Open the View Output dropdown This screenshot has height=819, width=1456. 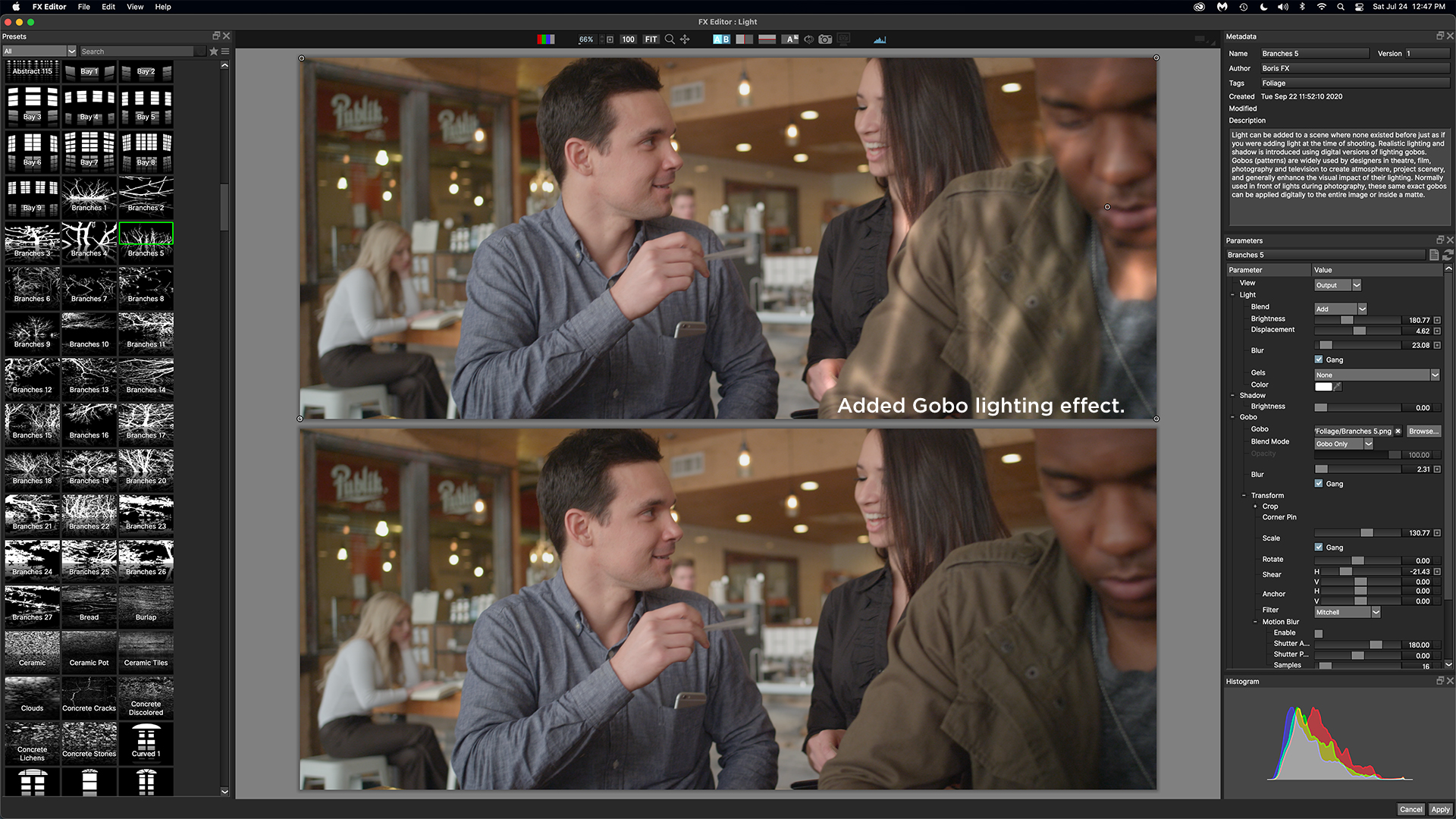[x=1338, y=285]
